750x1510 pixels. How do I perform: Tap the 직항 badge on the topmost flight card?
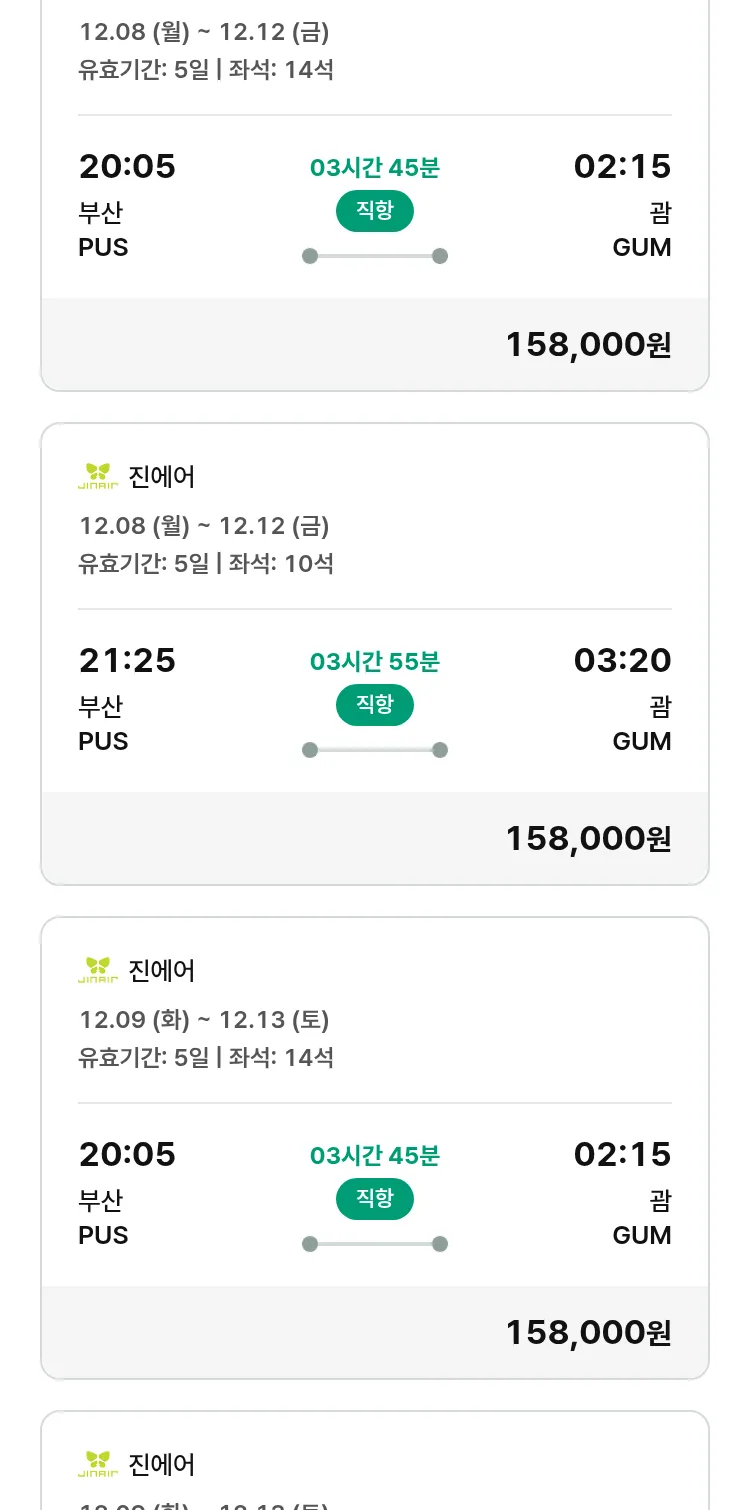point(374,211)
